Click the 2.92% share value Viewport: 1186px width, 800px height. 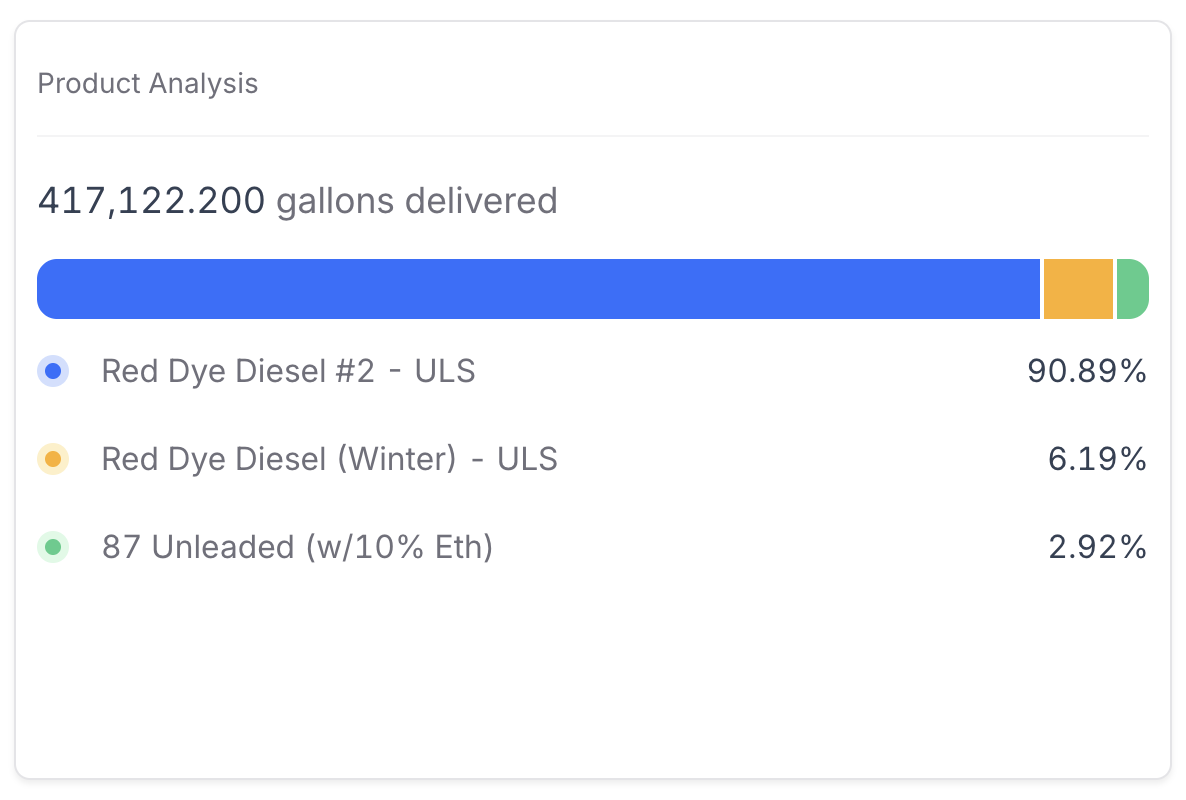pyautogui.click(x=1096, y=548)
